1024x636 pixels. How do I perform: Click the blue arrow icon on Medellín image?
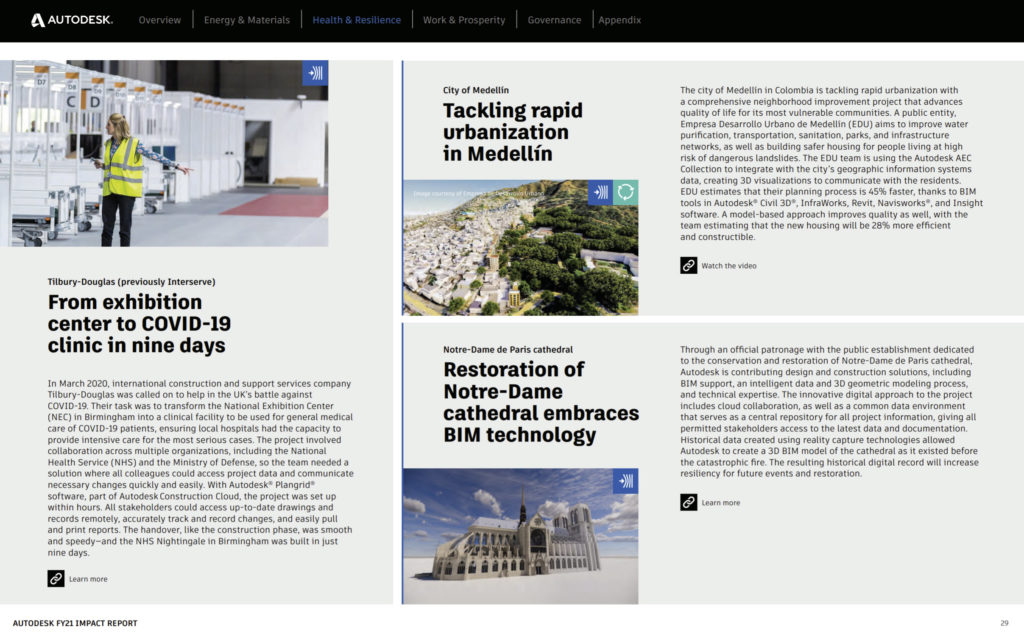click(600, 193)
